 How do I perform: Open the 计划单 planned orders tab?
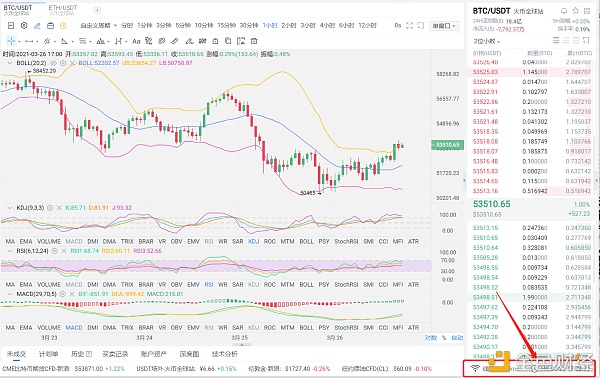tap(48, 354)
